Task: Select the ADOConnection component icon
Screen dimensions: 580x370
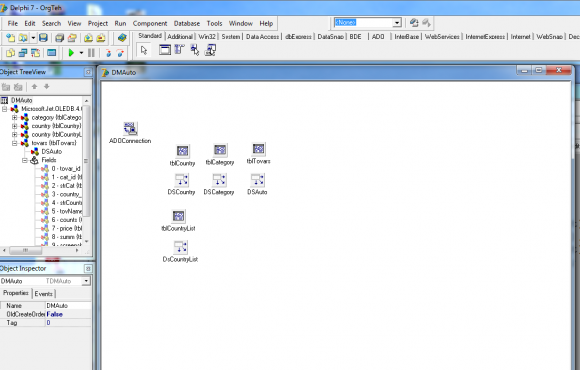Action: [x=130, y=128]
